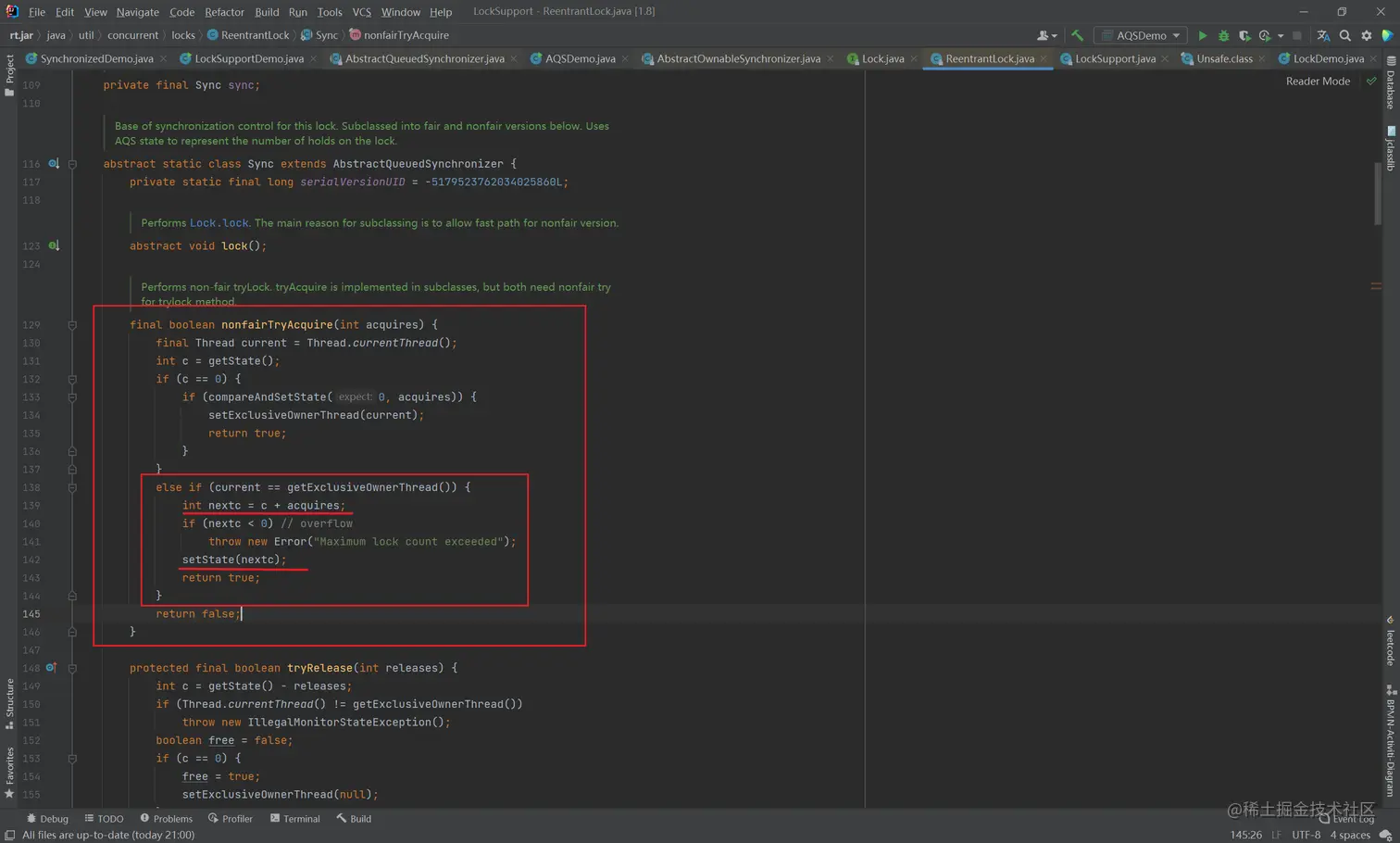The height and width of the screenshot is (843, 1400).
Task: Switch to the AbstractQueuedSynchronizer.java tab
Action: (424, 58)
